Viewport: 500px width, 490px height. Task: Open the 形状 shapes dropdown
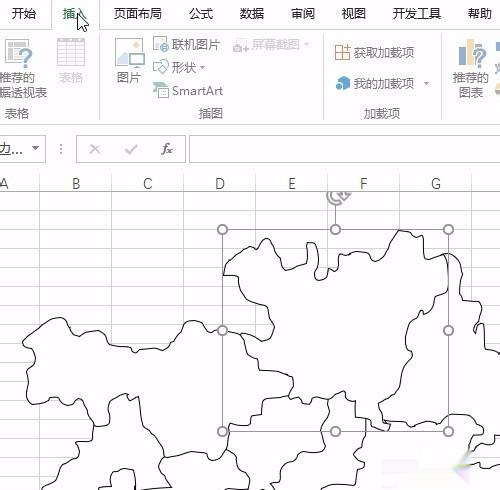point(179,68)
